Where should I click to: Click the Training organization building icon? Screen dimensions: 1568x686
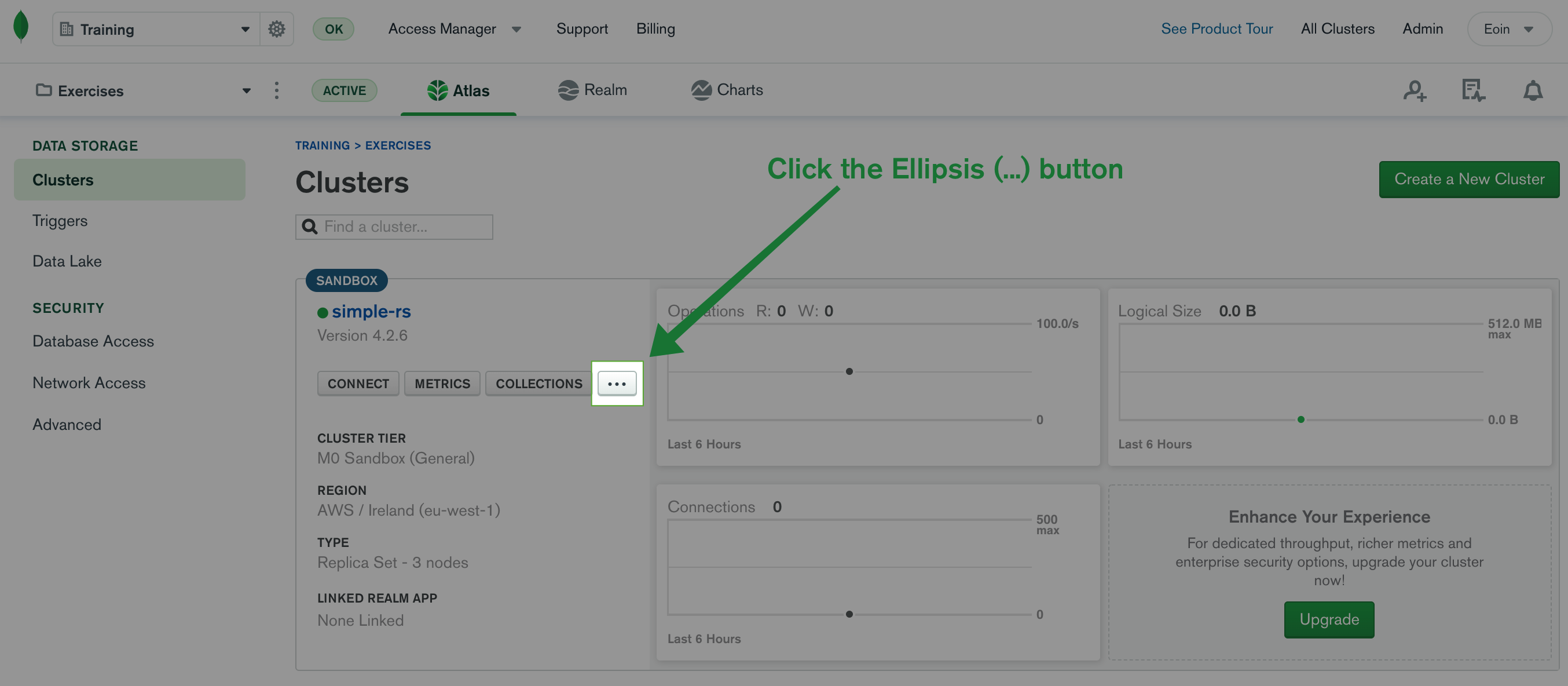(67, 28)
